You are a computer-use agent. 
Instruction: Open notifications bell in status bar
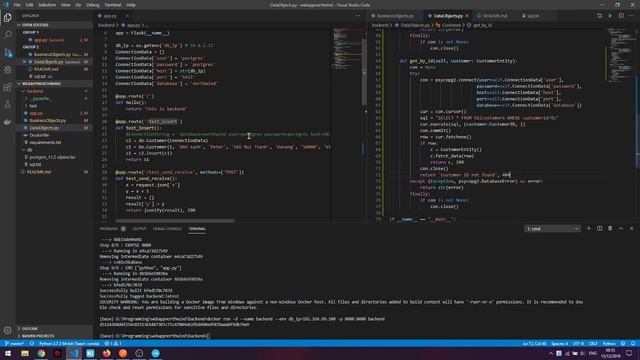633,344
